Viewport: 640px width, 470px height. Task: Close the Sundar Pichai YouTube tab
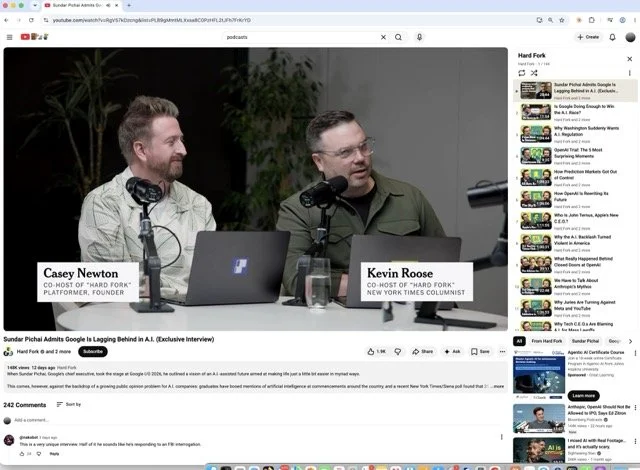point(116,5)
